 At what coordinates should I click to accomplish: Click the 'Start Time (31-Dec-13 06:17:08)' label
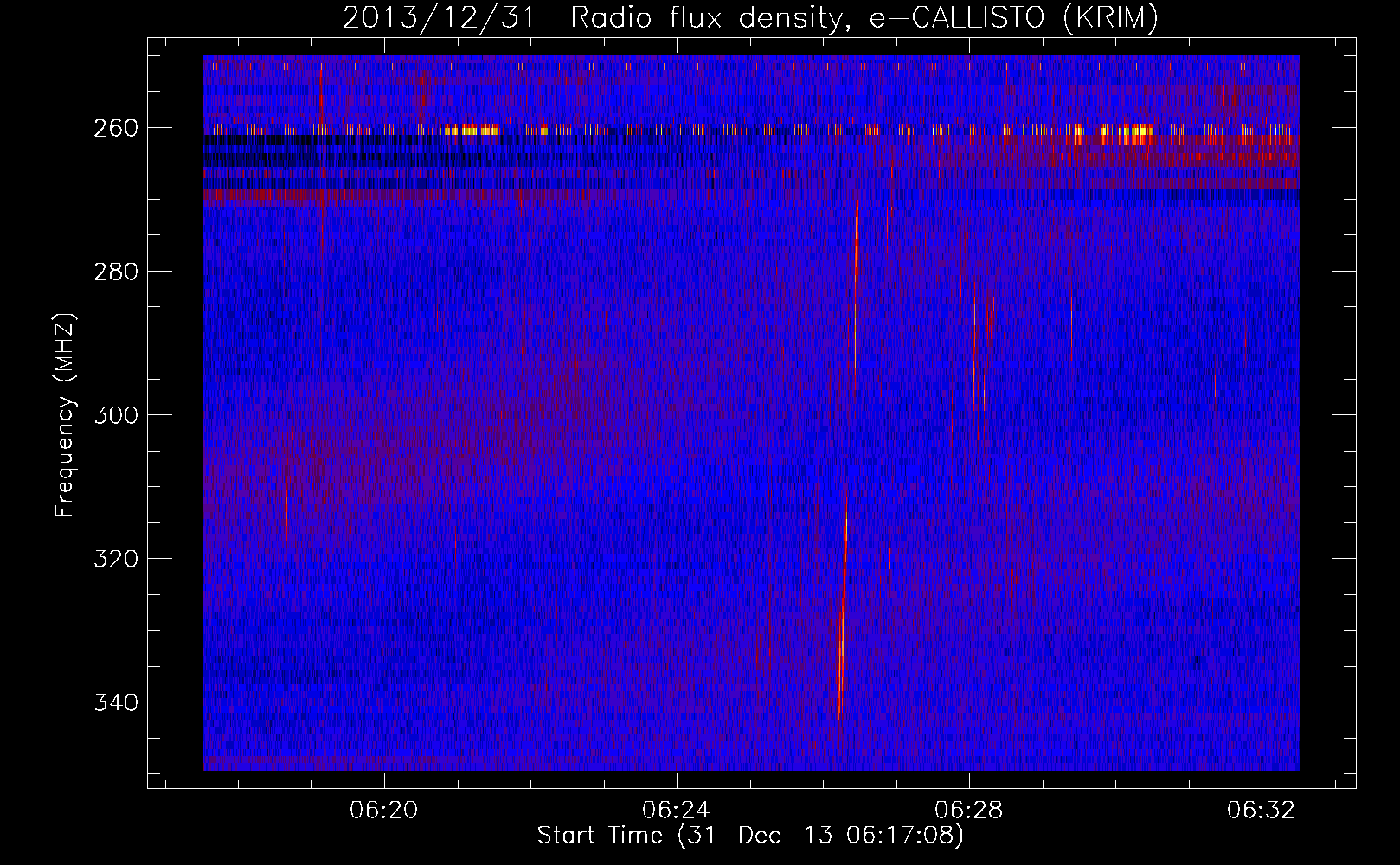[750, 836]
